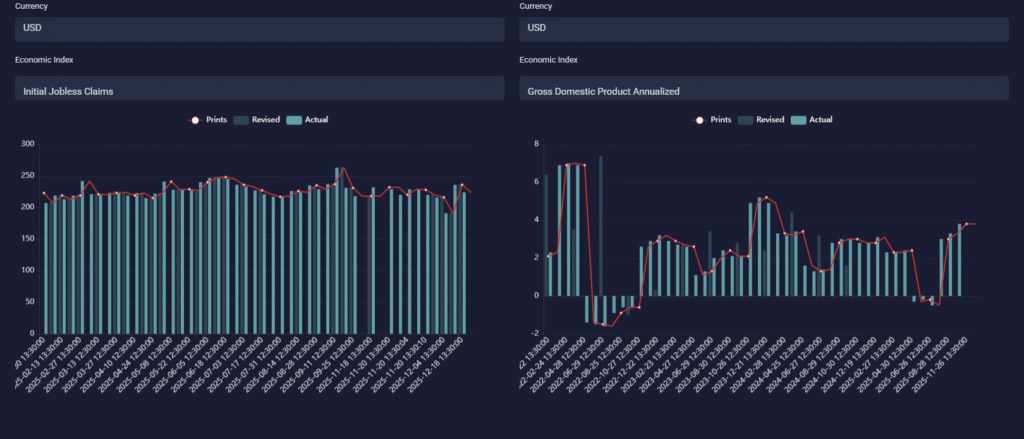The height and width of the screenshot is (439, 1024).
Task: Click the Prints line marker icon in Jobless Claims legend
Action: 195,120
